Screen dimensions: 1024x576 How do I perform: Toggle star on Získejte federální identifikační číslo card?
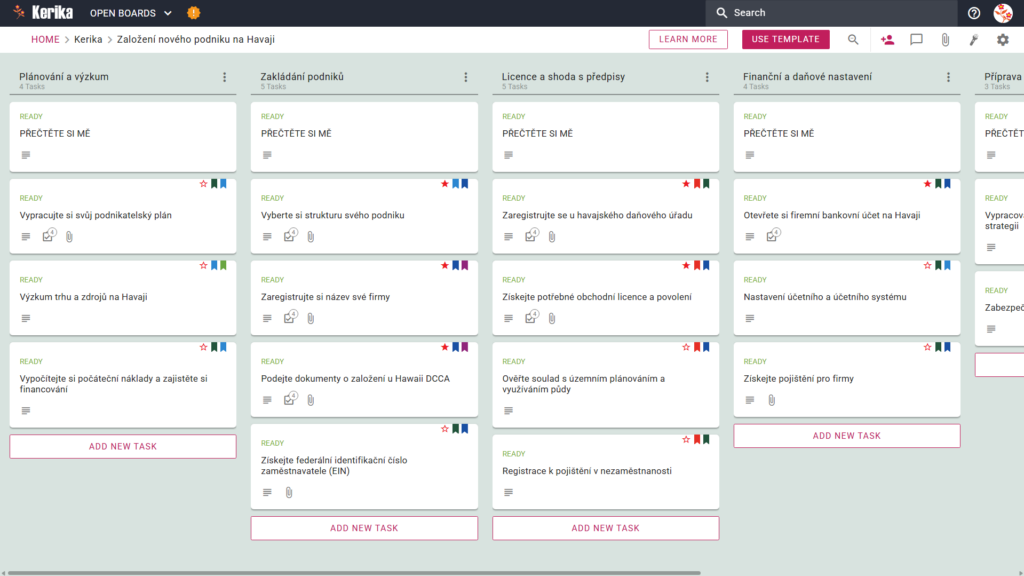[x=445, y=428]
